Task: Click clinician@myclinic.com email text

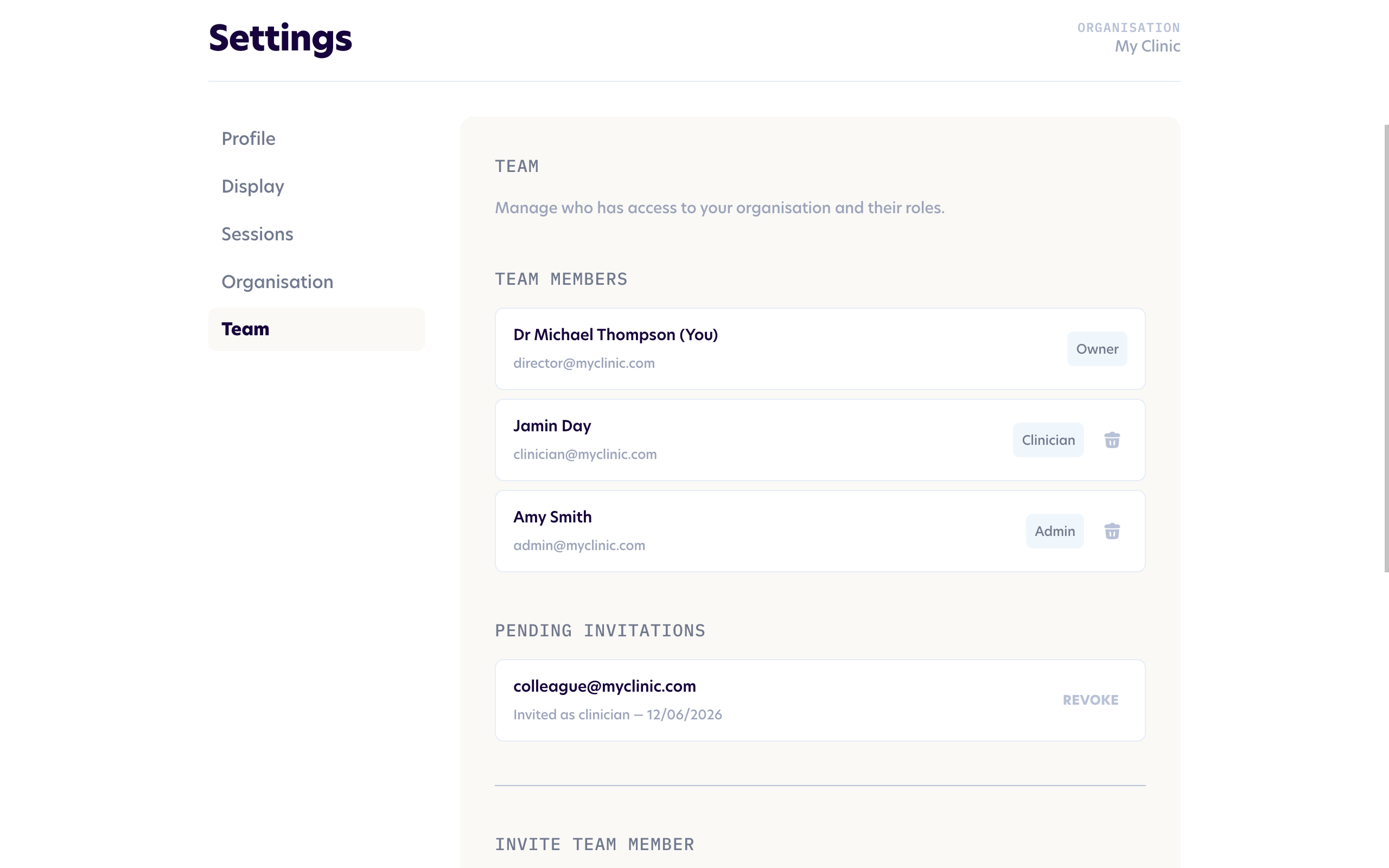Action: (x=585, y=454)
